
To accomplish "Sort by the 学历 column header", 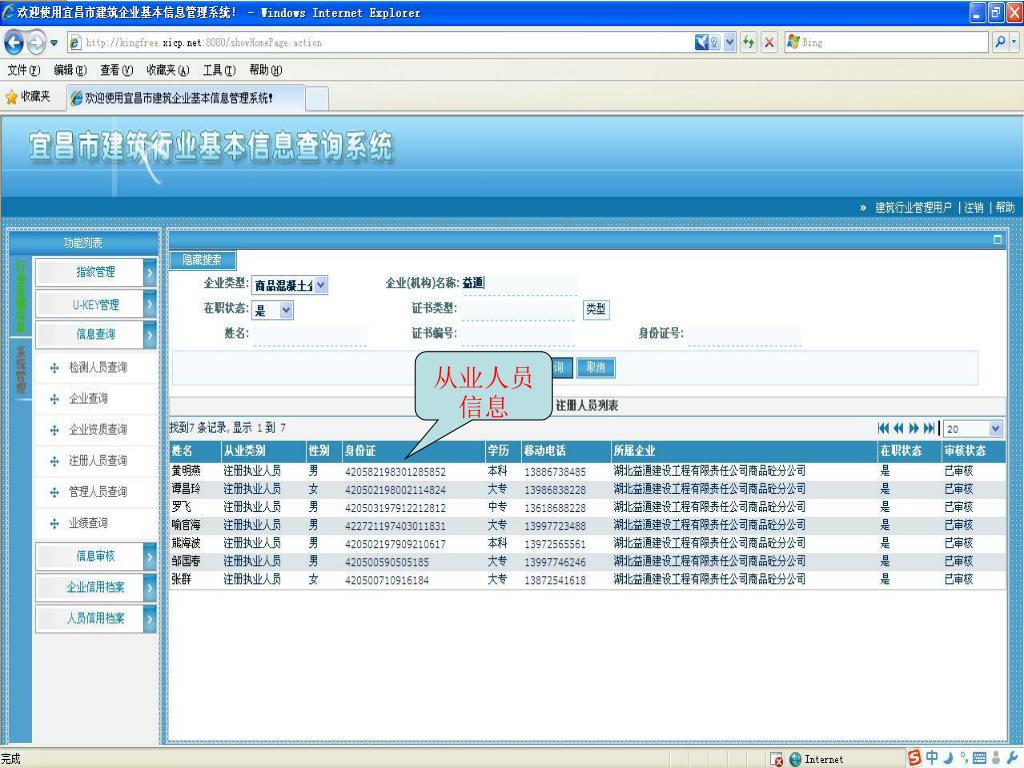I will click(502, 451).
